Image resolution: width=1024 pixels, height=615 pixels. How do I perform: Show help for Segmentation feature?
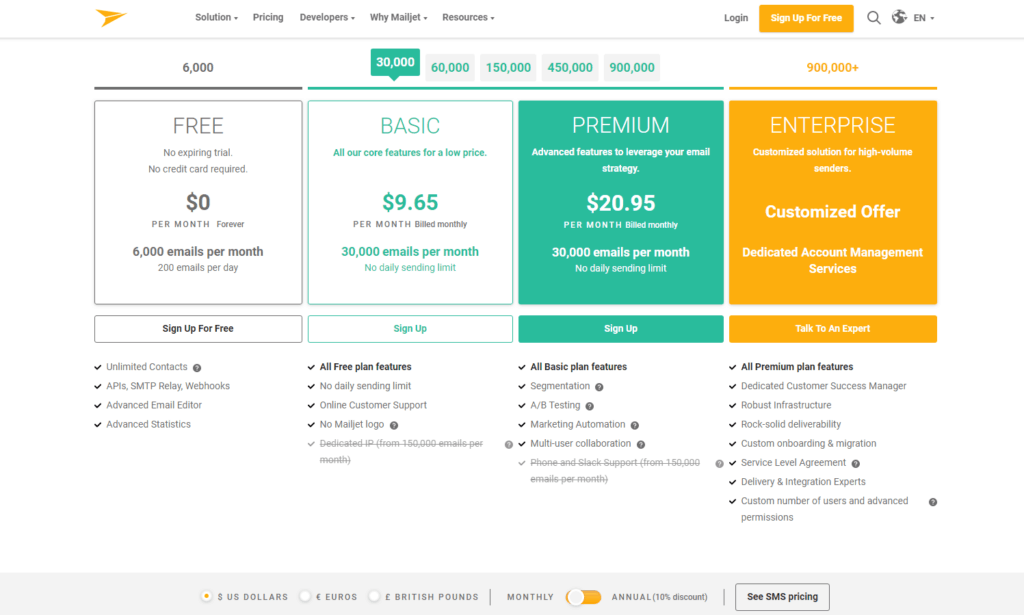[x=599, y=387]
